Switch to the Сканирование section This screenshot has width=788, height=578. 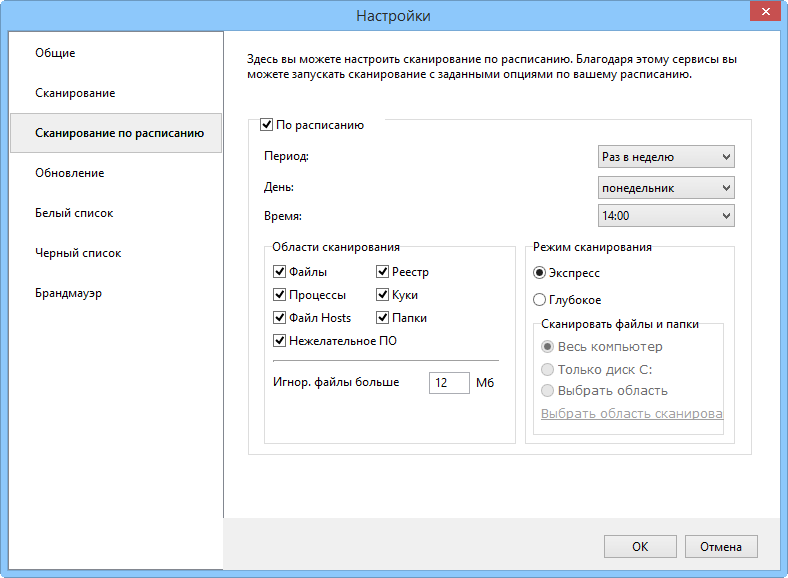pos(75,93)
